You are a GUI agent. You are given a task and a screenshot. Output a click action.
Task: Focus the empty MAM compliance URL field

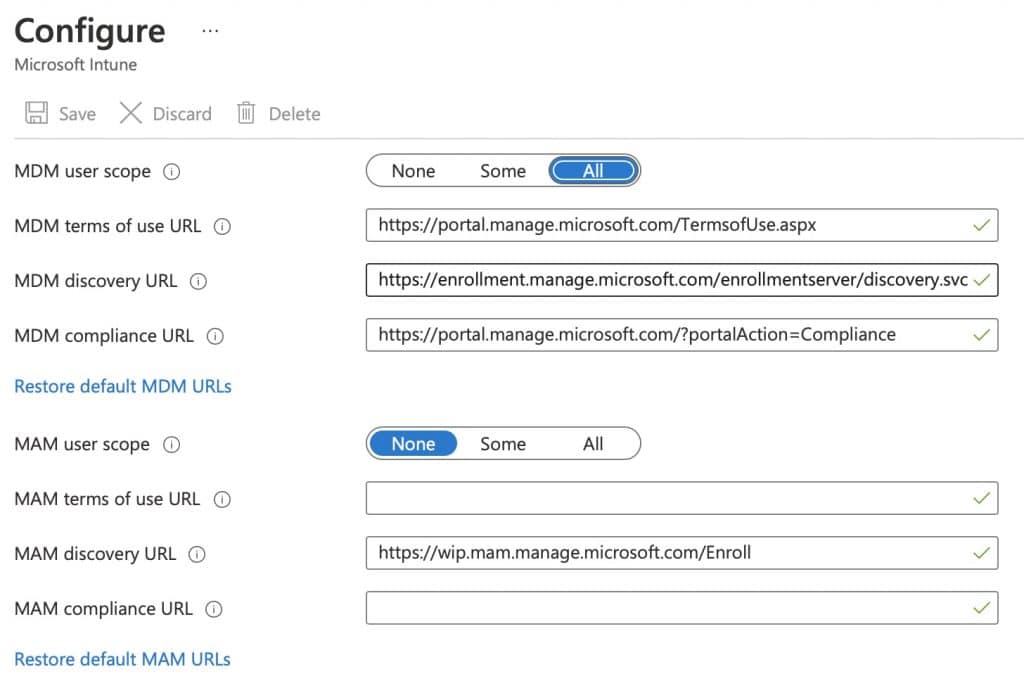coord(682,608)
